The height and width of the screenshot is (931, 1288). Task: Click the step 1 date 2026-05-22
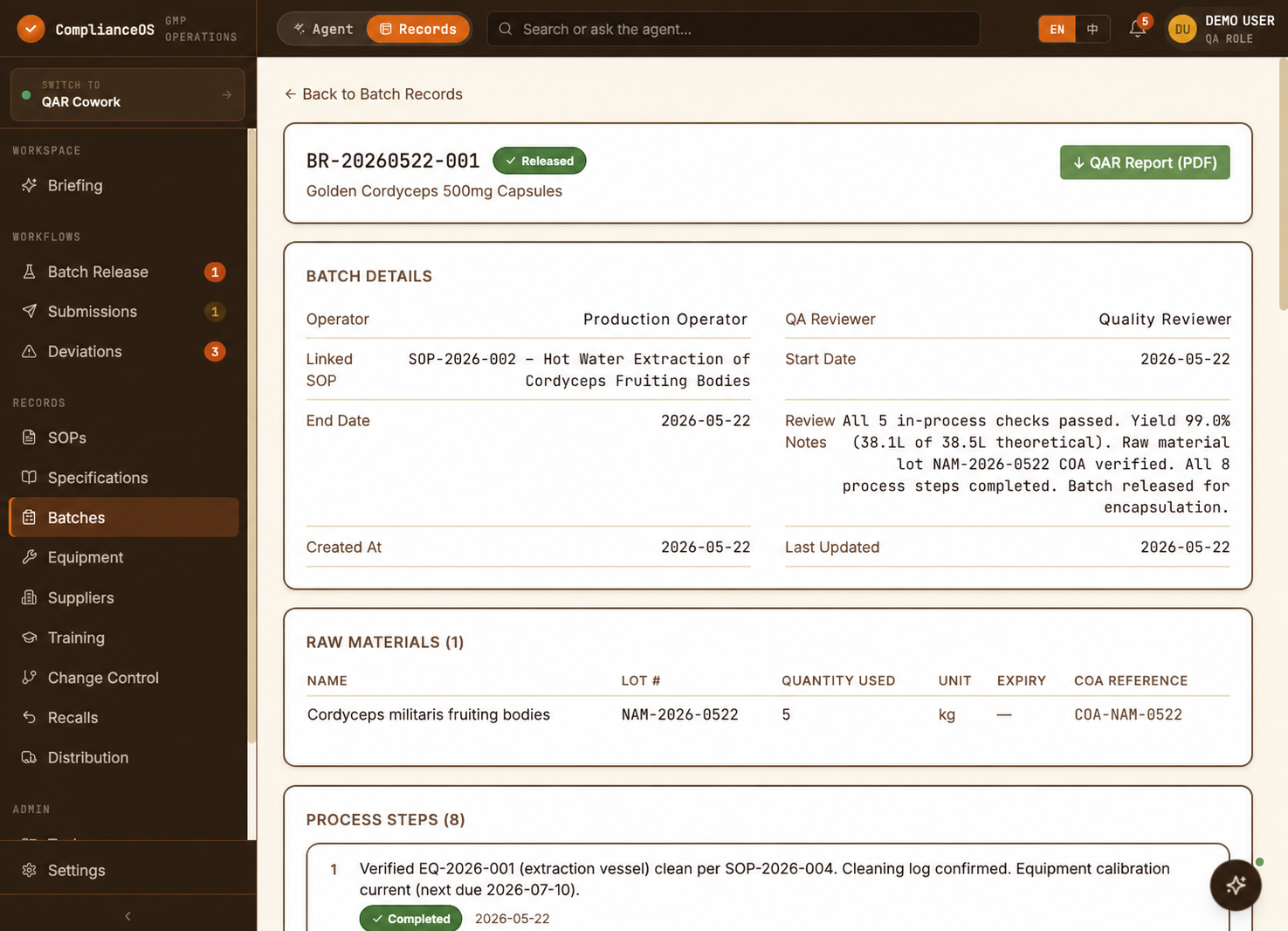point(513,919)
